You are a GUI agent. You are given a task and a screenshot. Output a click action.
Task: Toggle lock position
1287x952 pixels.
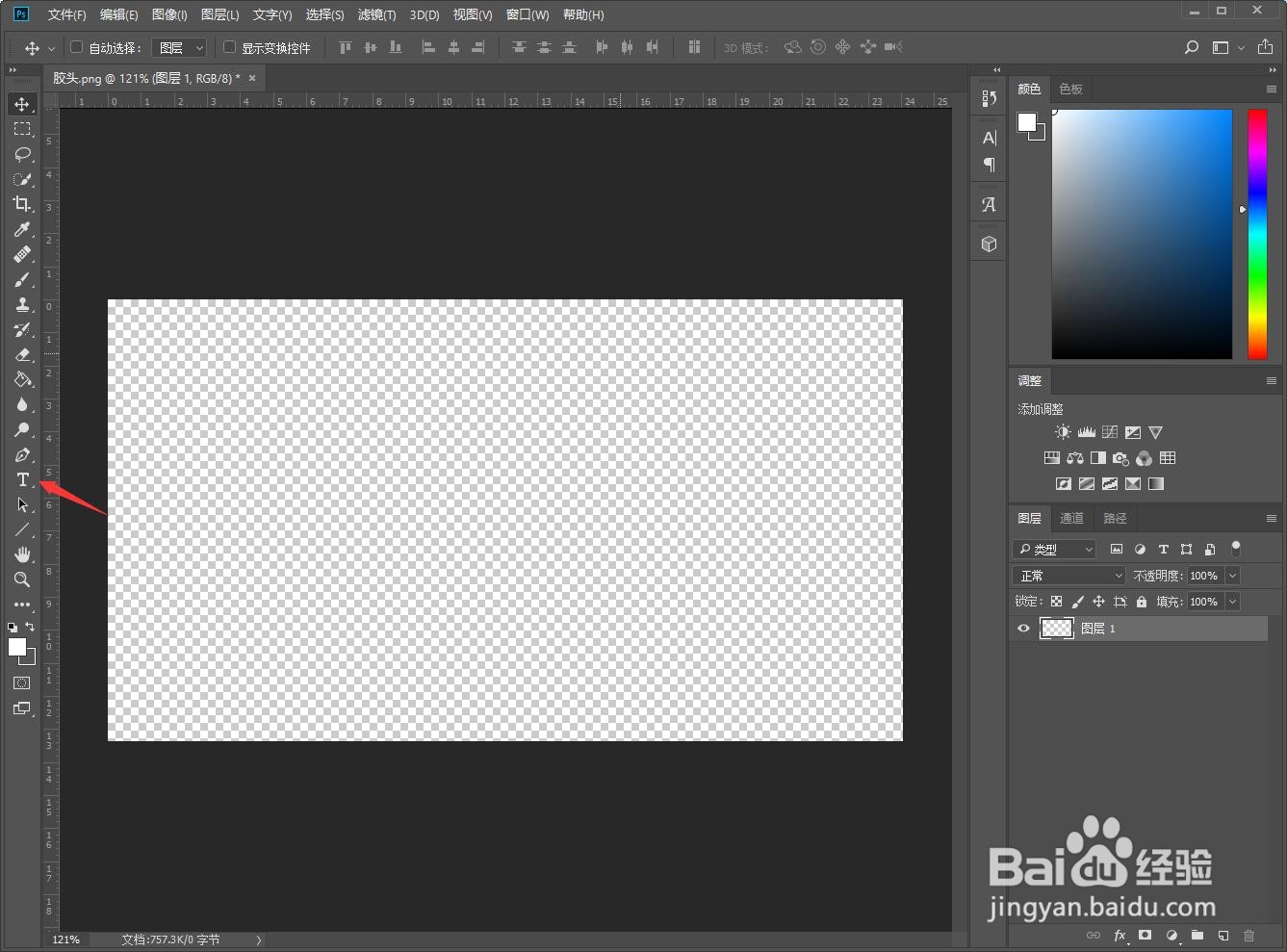click(x=1098, y=602)
